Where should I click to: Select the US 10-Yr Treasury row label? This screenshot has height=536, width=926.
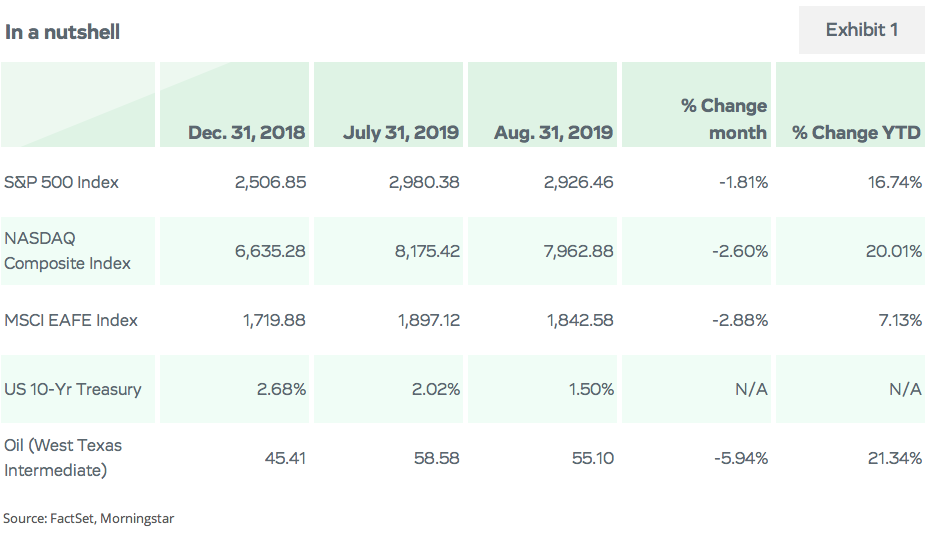[73, 389]
